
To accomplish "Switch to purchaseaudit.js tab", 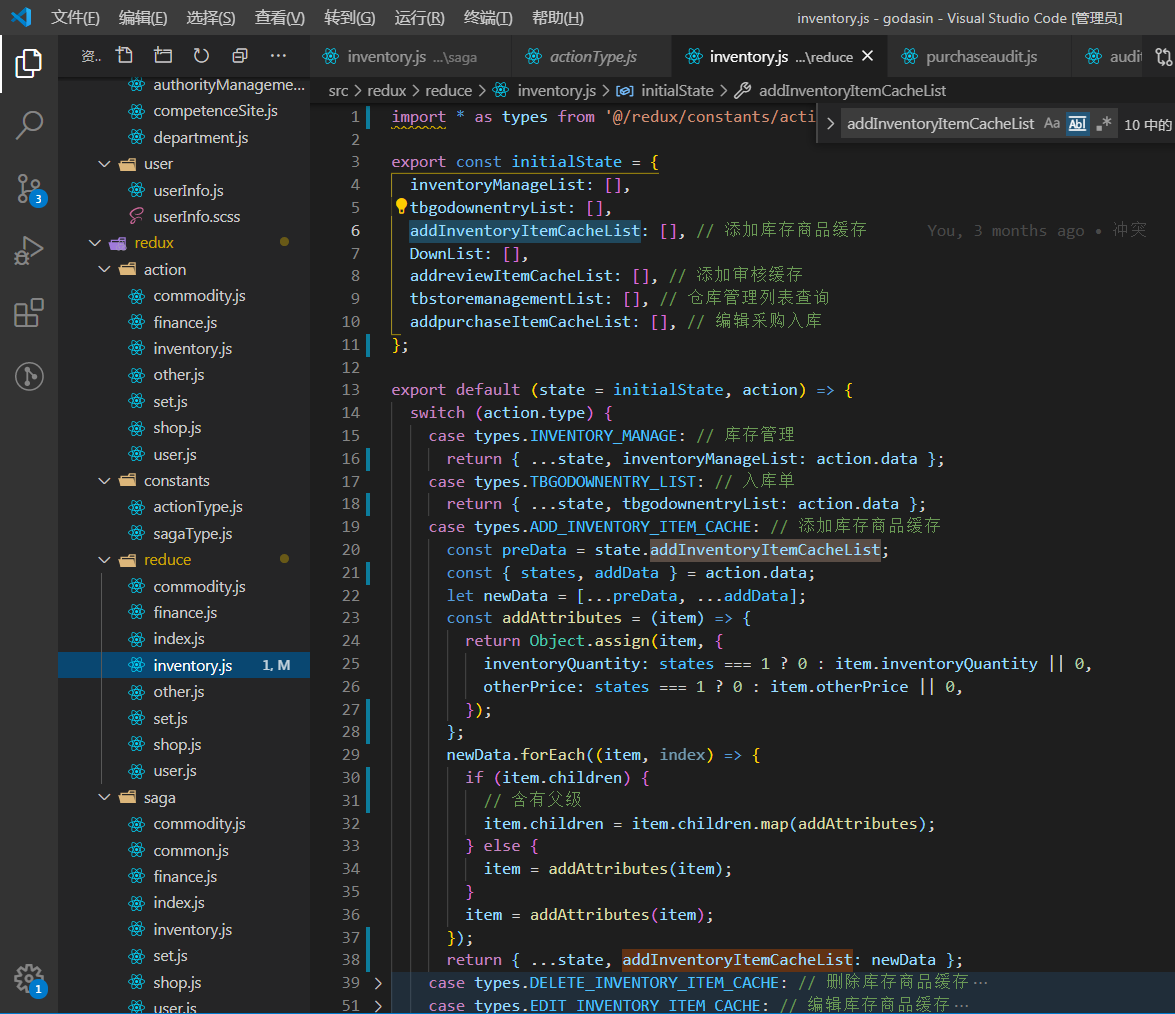I will click(x=980, y=56).
